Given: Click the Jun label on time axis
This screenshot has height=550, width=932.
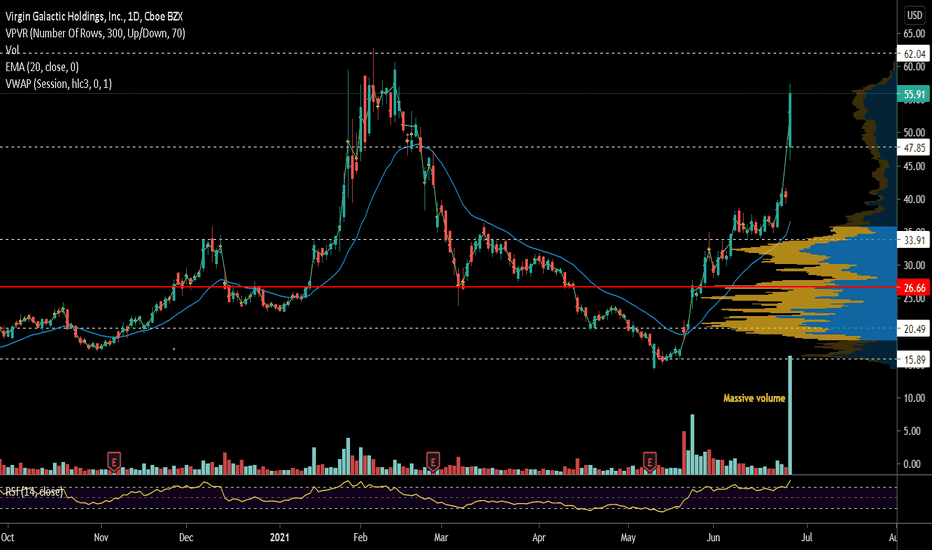Looking at the screenshot, I should pos(713,538).
